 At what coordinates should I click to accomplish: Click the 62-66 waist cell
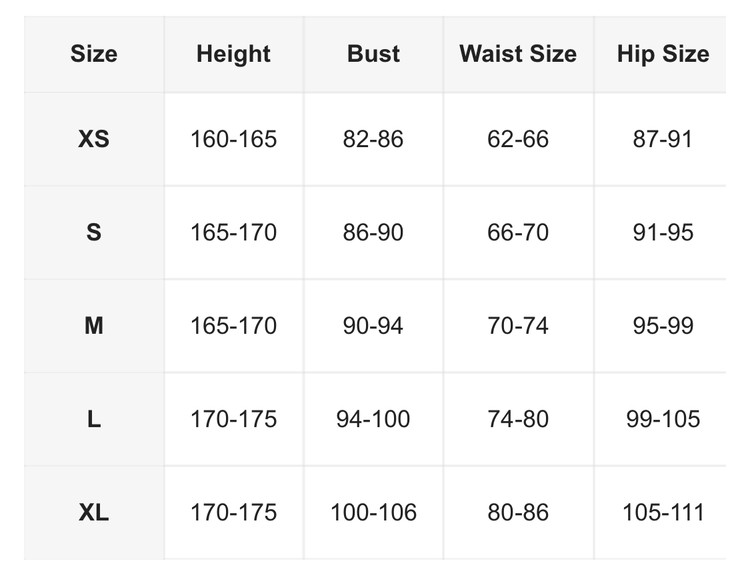tap(518, 139)
